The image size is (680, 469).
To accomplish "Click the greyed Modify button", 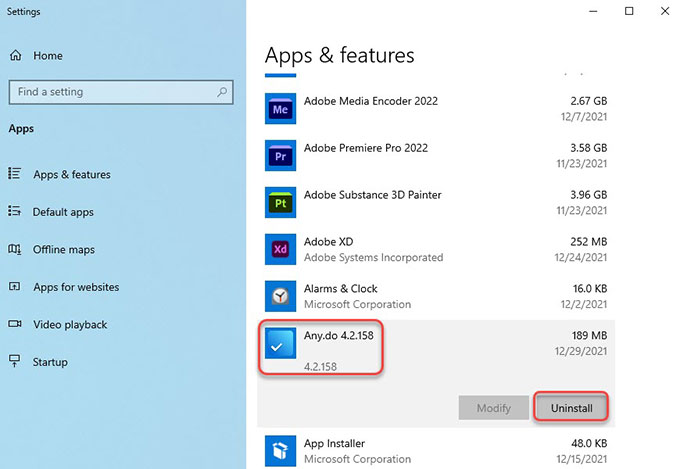I will 494,408.
